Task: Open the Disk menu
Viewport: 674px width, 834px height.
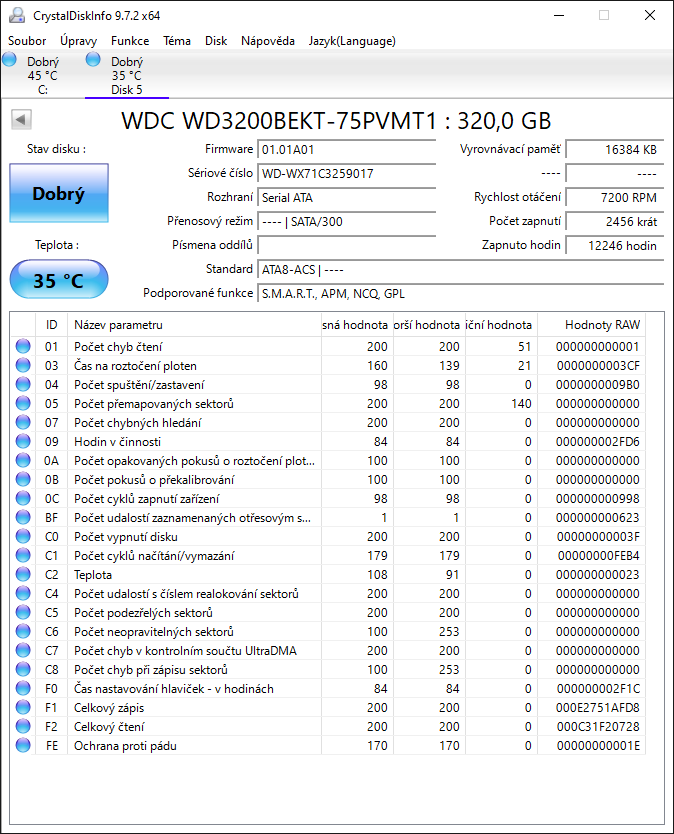Action: [216, 41]
